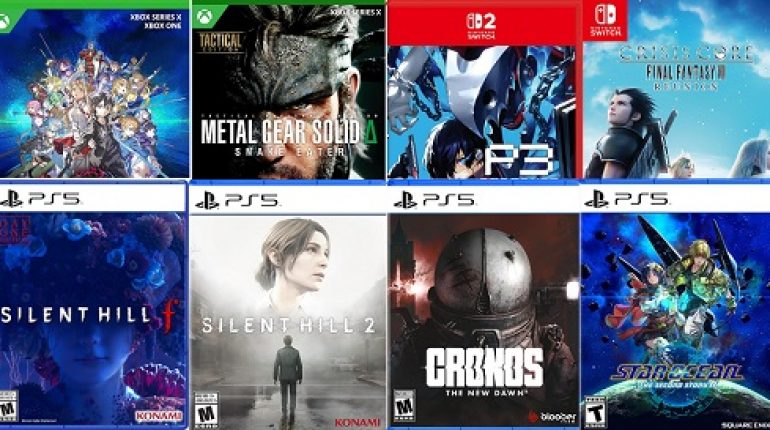Click the PS5 logo above Silent Hill f
This screenshot has height=430, width=770.
coord(40,199)
